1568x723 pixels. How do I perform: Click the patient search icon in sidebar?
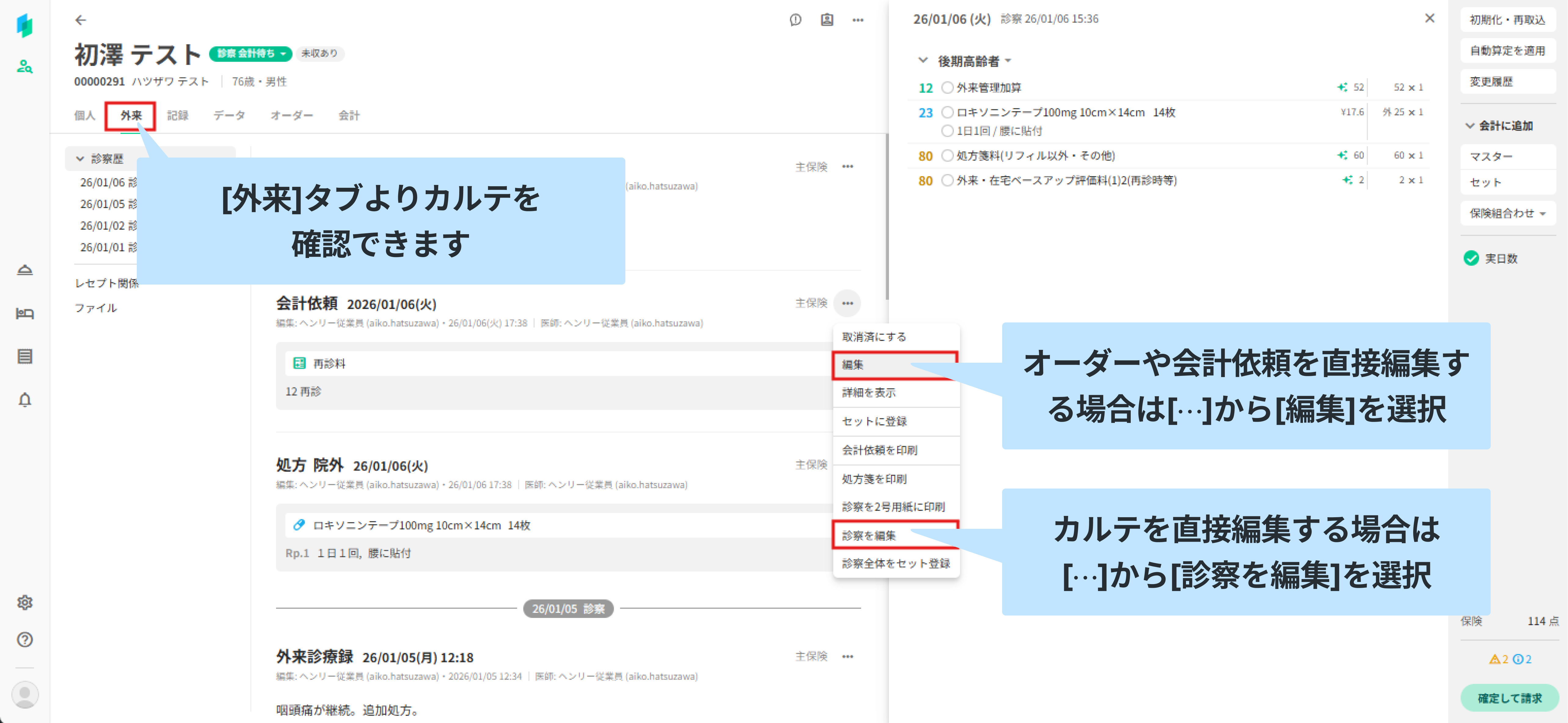point(24,66)
